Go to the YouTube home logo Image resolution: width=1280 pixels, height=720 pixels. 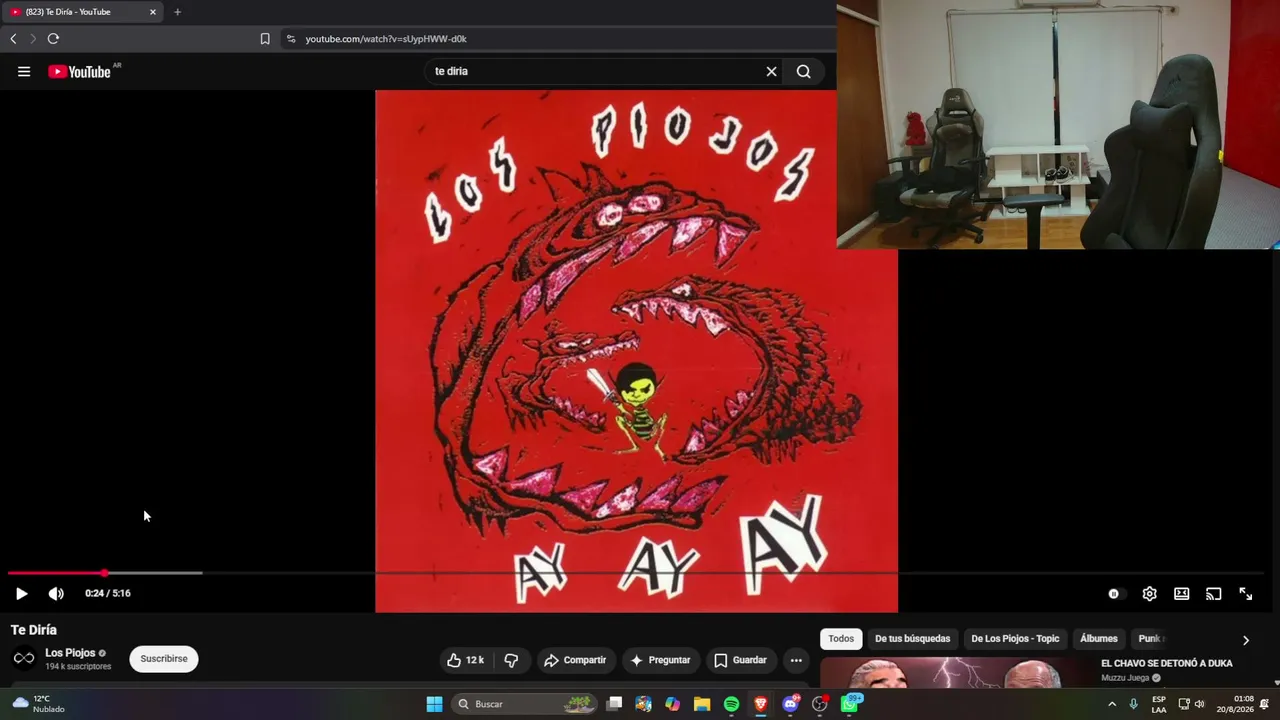pyautogui.click(x=80, y=72)
